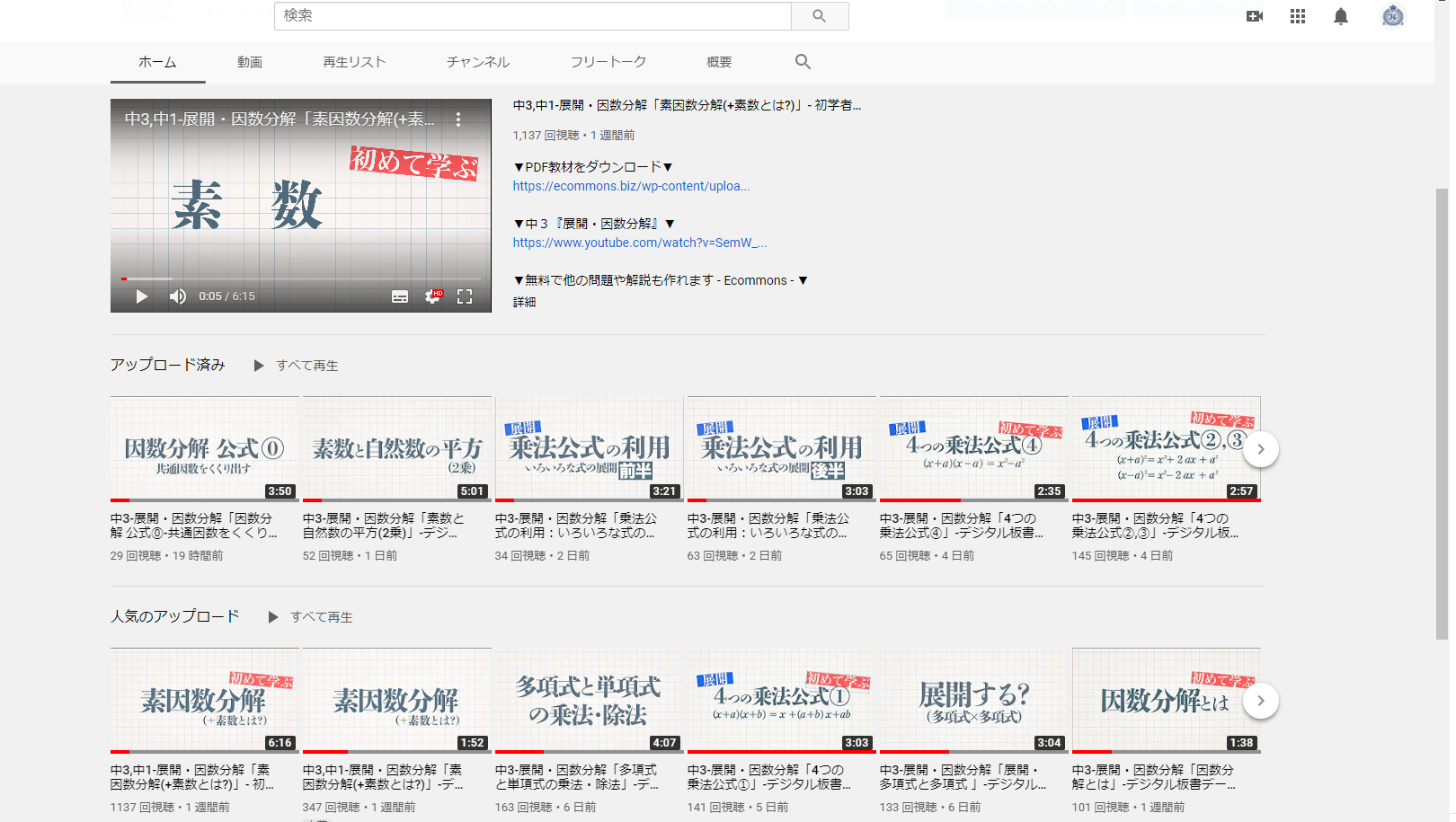Open title of video with 141 回視聴
Image resolution: width=1456 pixels, height=822 pixels.
[x=769, y=777]
